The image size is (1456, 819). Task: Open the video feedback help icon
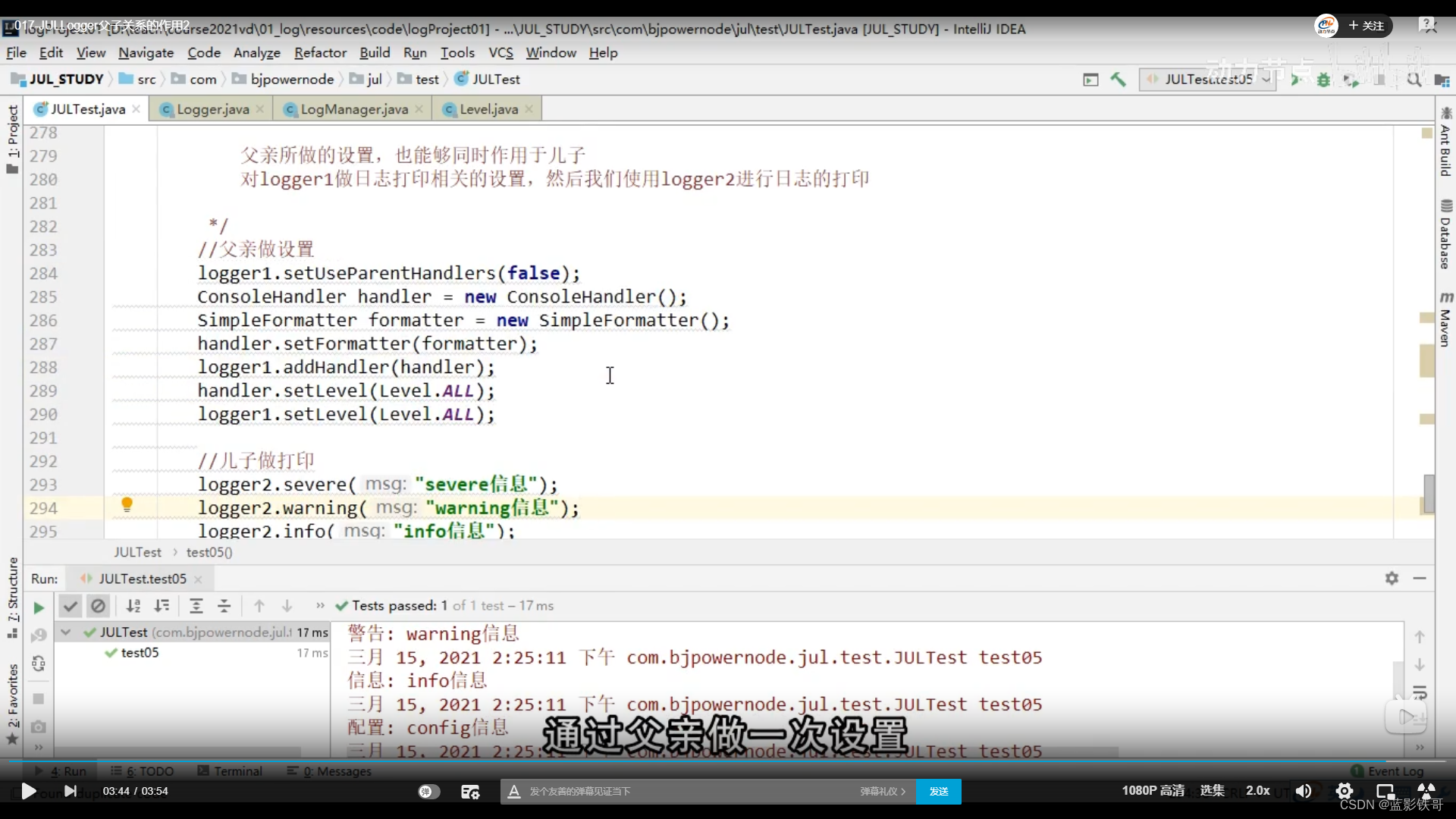[1428, 26]
